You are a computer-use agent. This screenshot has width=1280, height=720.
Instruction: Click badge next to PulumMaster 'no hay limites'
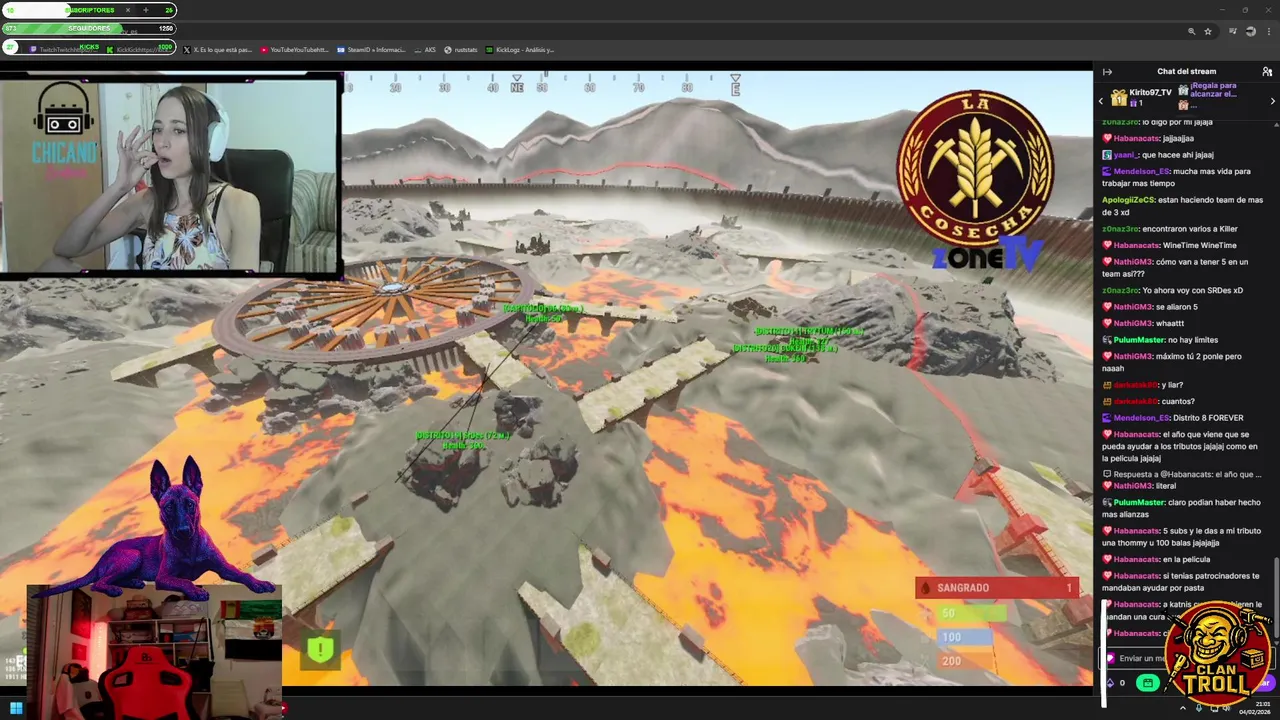(1107, 340)
